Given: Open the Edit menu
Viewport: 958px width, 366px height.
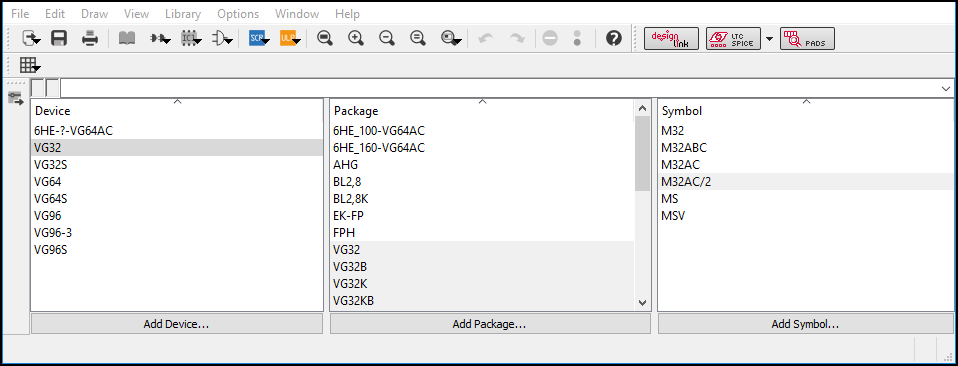Looking at the screenshot, I should 55,13.
